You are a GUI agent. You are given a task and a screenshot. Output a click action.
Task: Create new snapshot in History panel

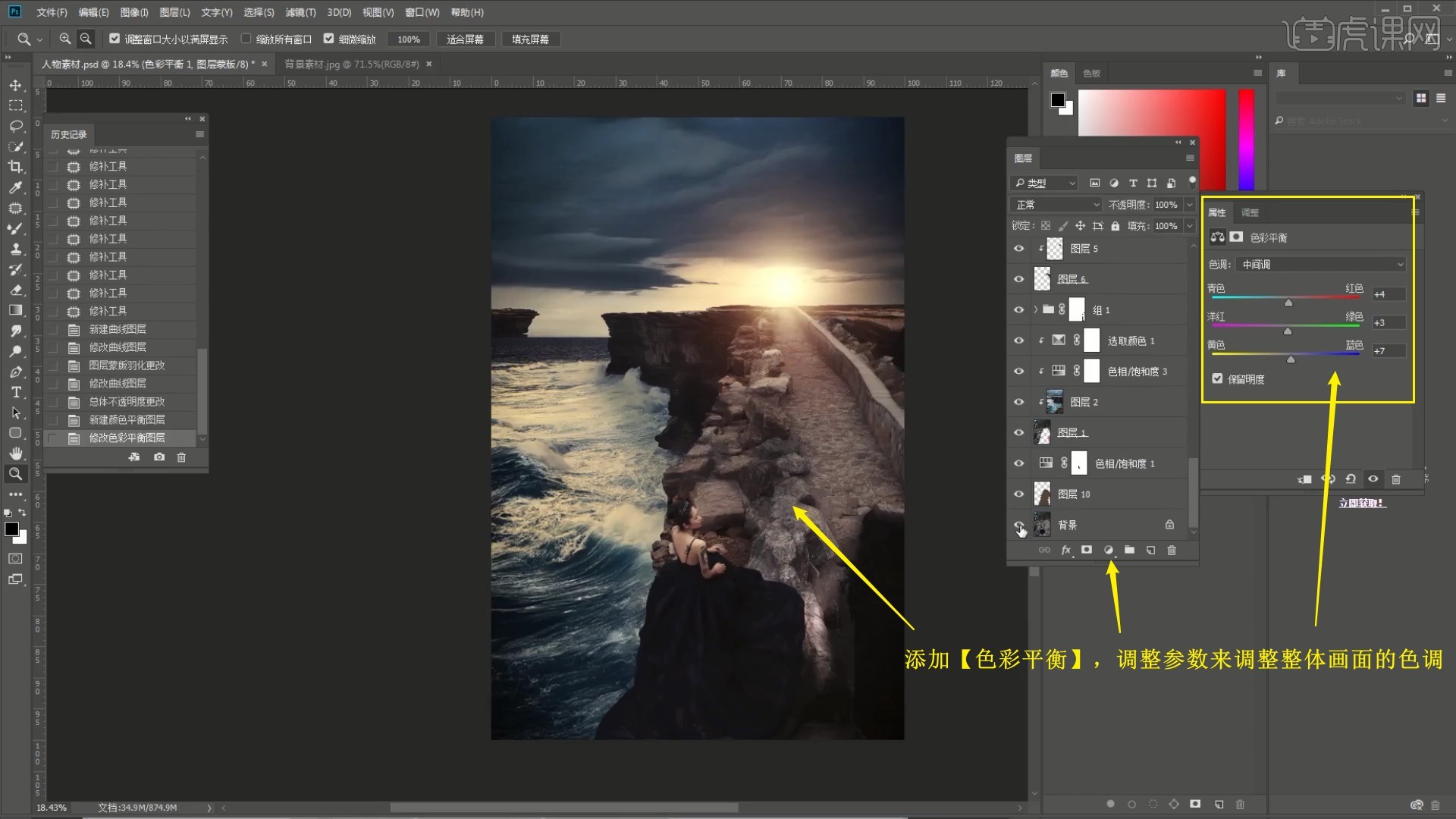[x=159, y=457]
